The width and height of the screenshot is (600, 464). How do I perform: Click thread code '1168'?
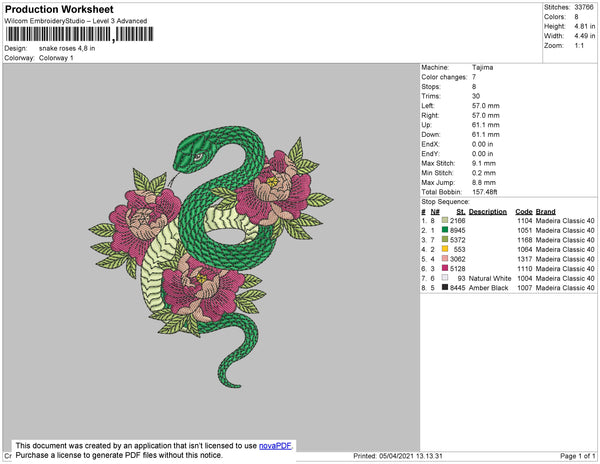coord(525,240)
